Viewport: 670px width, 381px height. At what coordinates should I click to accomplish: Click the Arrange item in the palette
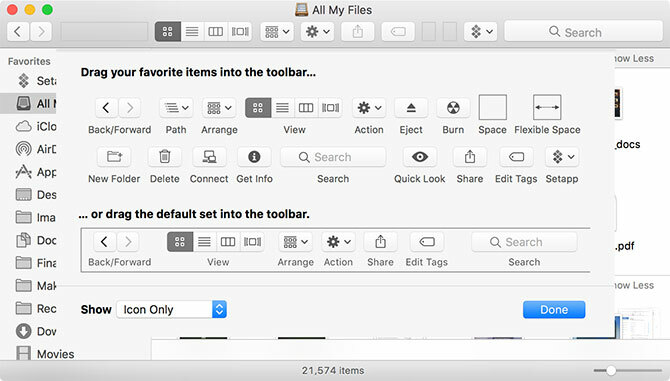click(x=219, y=108)
